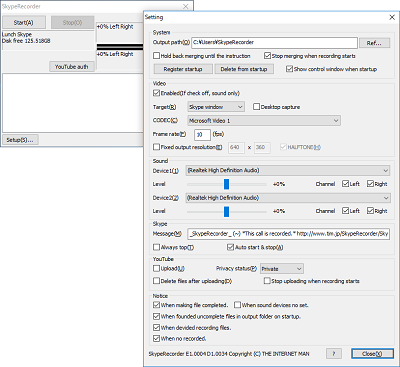The width and height of the screenshot is (400, 367).
Task: Open the Target Skype window dropdown
Action: [216, 107]
